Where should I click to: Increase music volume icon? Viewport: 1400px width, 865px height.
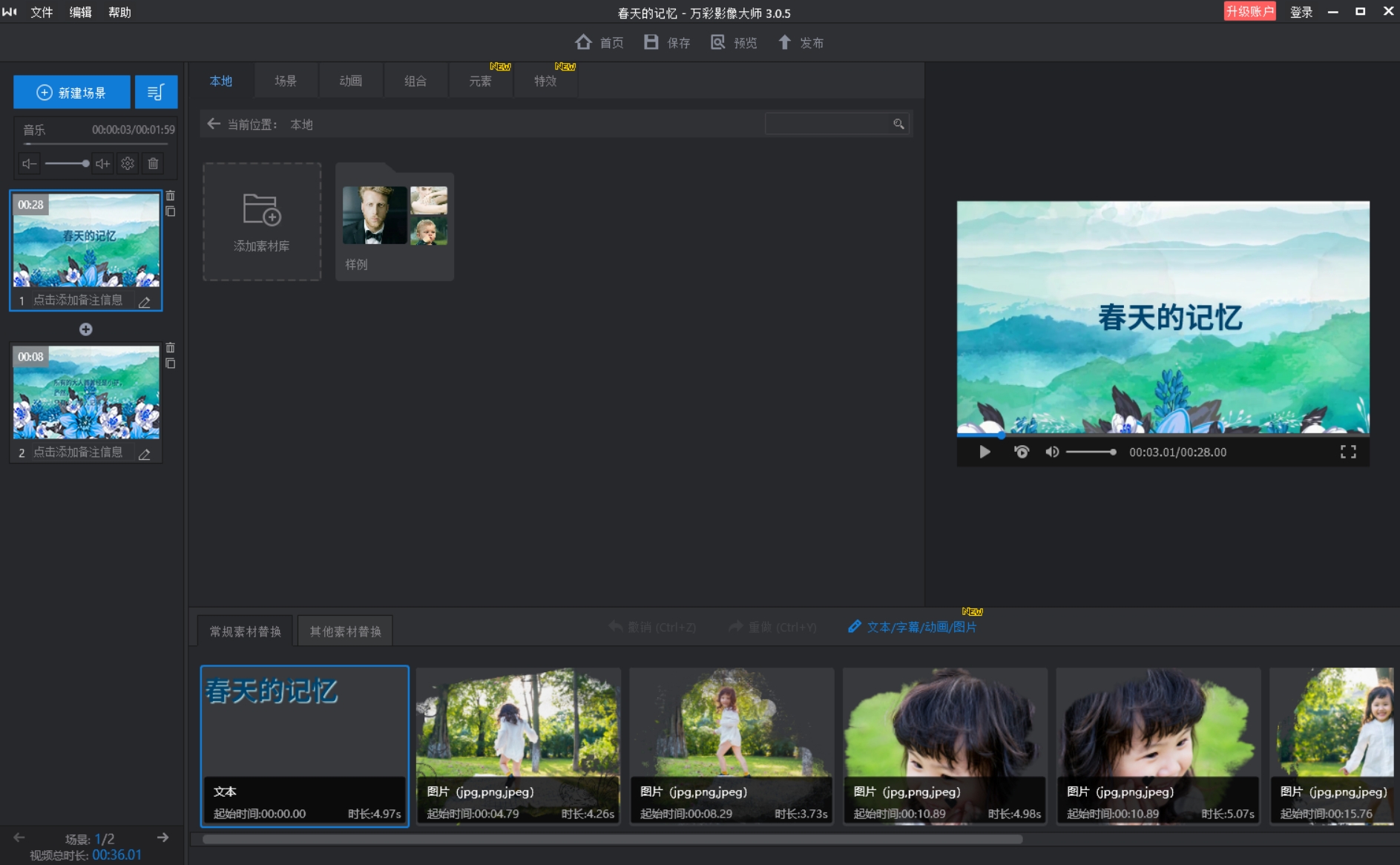click(103, 164)
